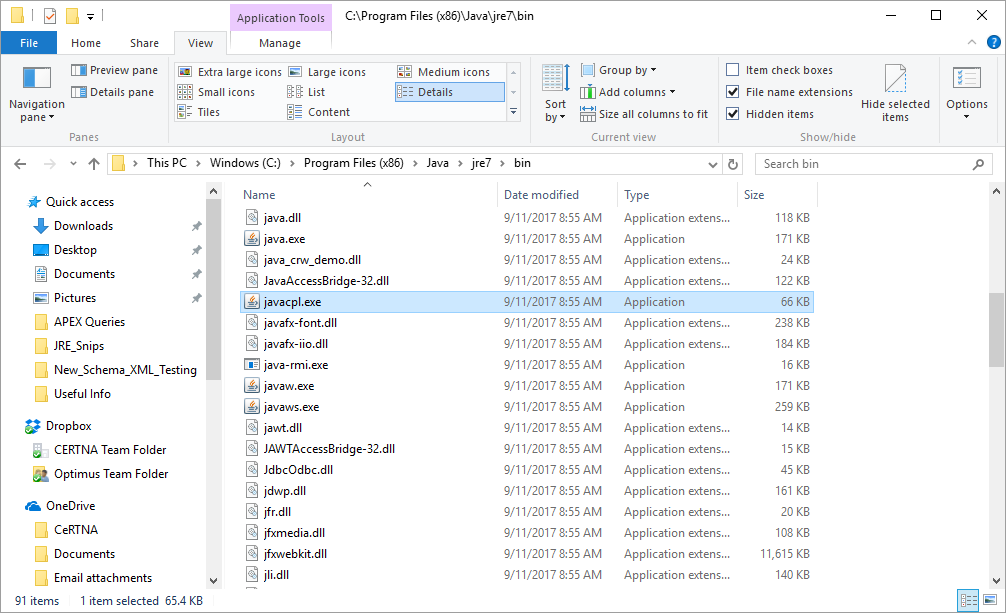This screenshot has height=613, width=1006.
Task: Toggle Hidden items checkbox
Action: tap(733, 114)
